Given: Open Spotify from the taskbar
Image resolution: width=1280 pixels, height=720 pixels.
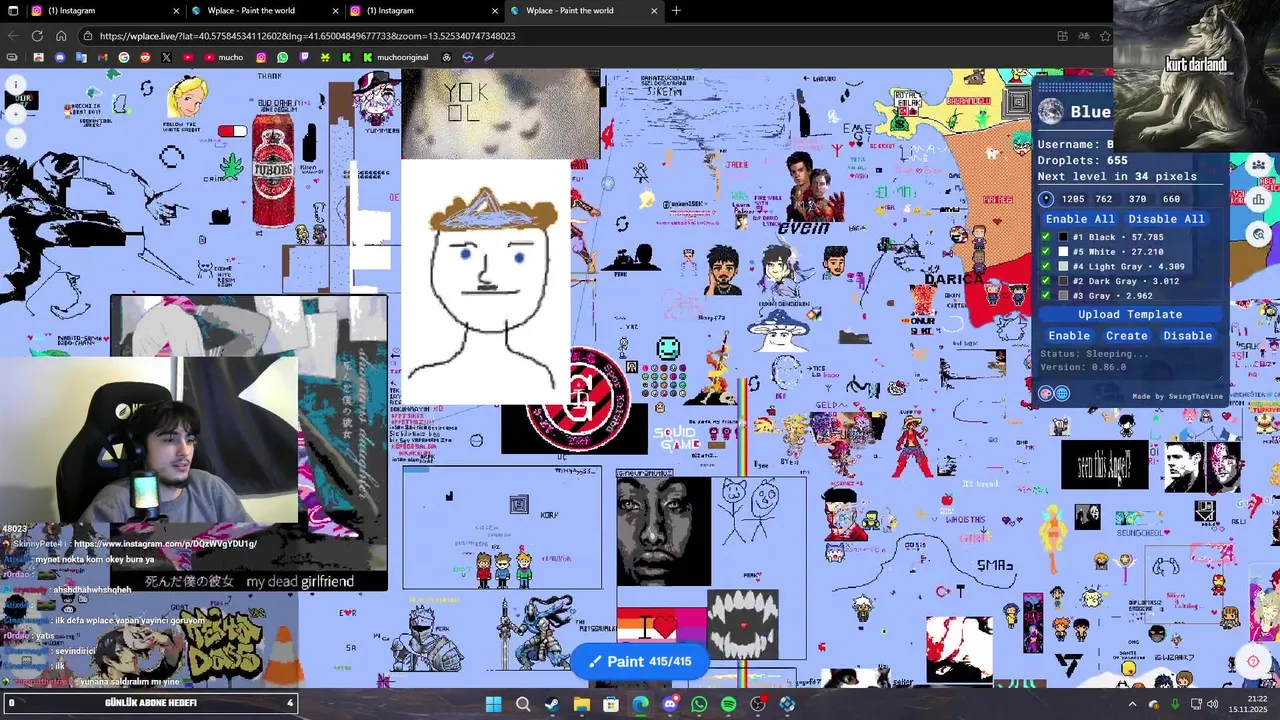Looking at the screenshot, I should [728, 704].
